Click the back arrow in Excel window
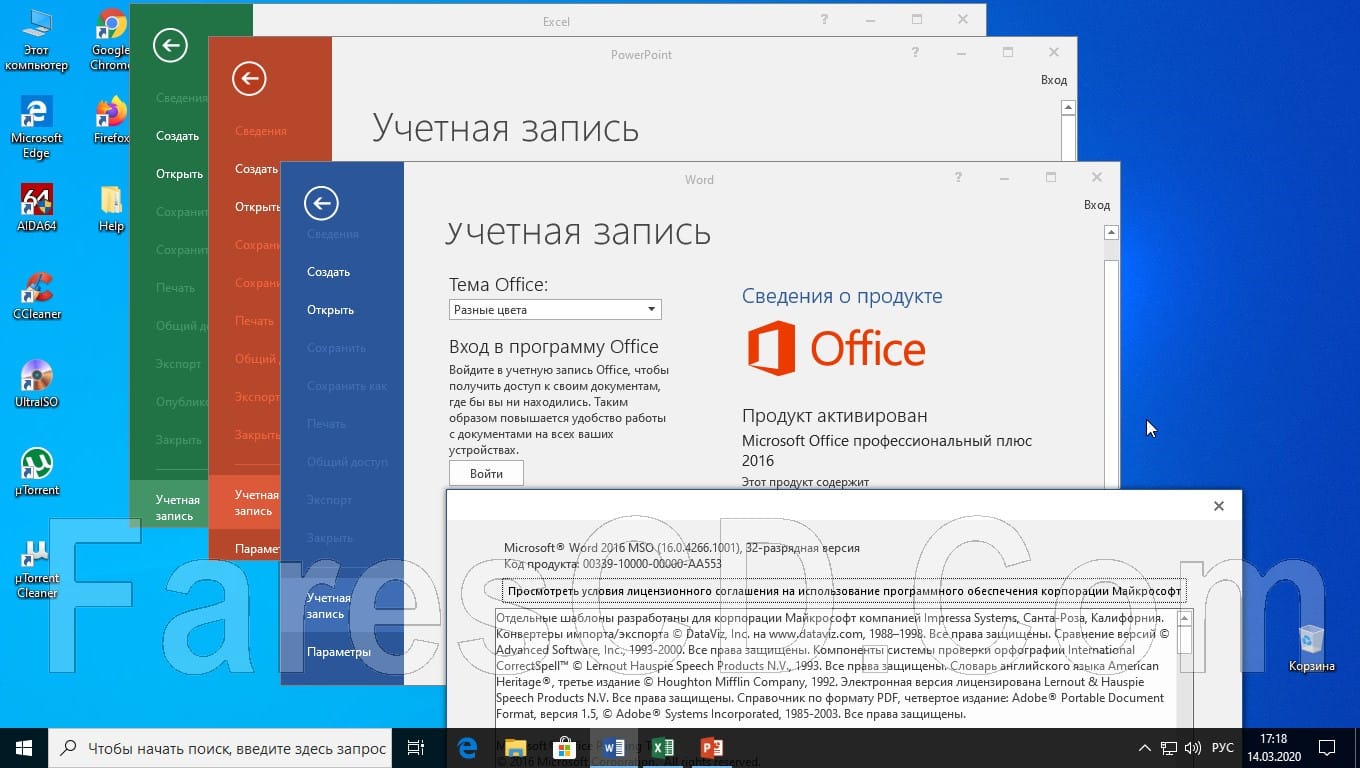1360x768 pixels. [x=170, y=45]
